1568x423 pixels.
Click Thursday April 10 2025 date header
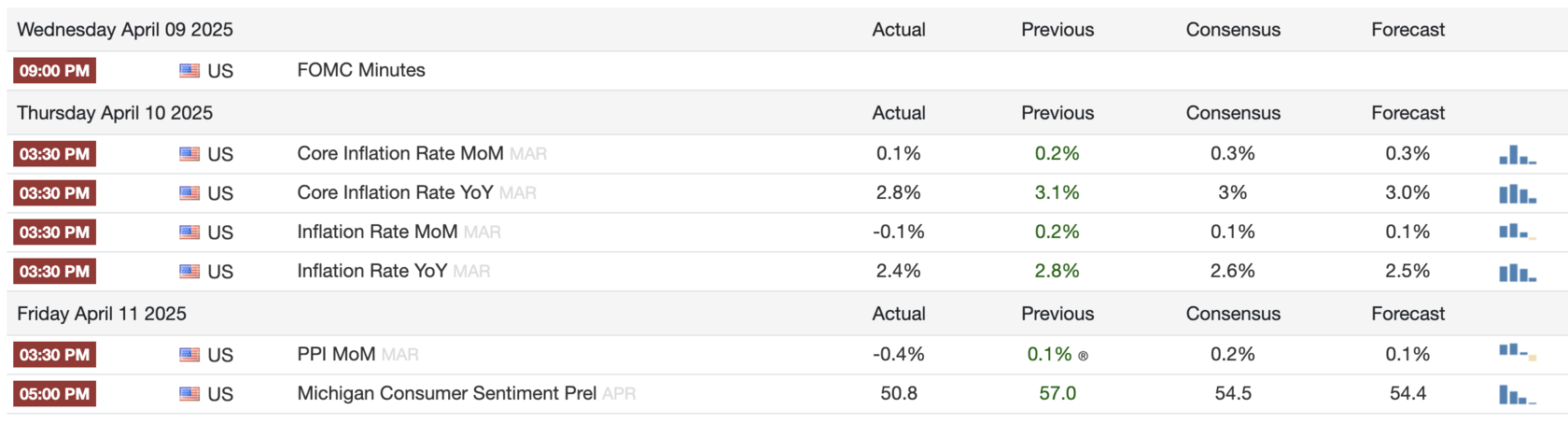[x=115, y=113]
